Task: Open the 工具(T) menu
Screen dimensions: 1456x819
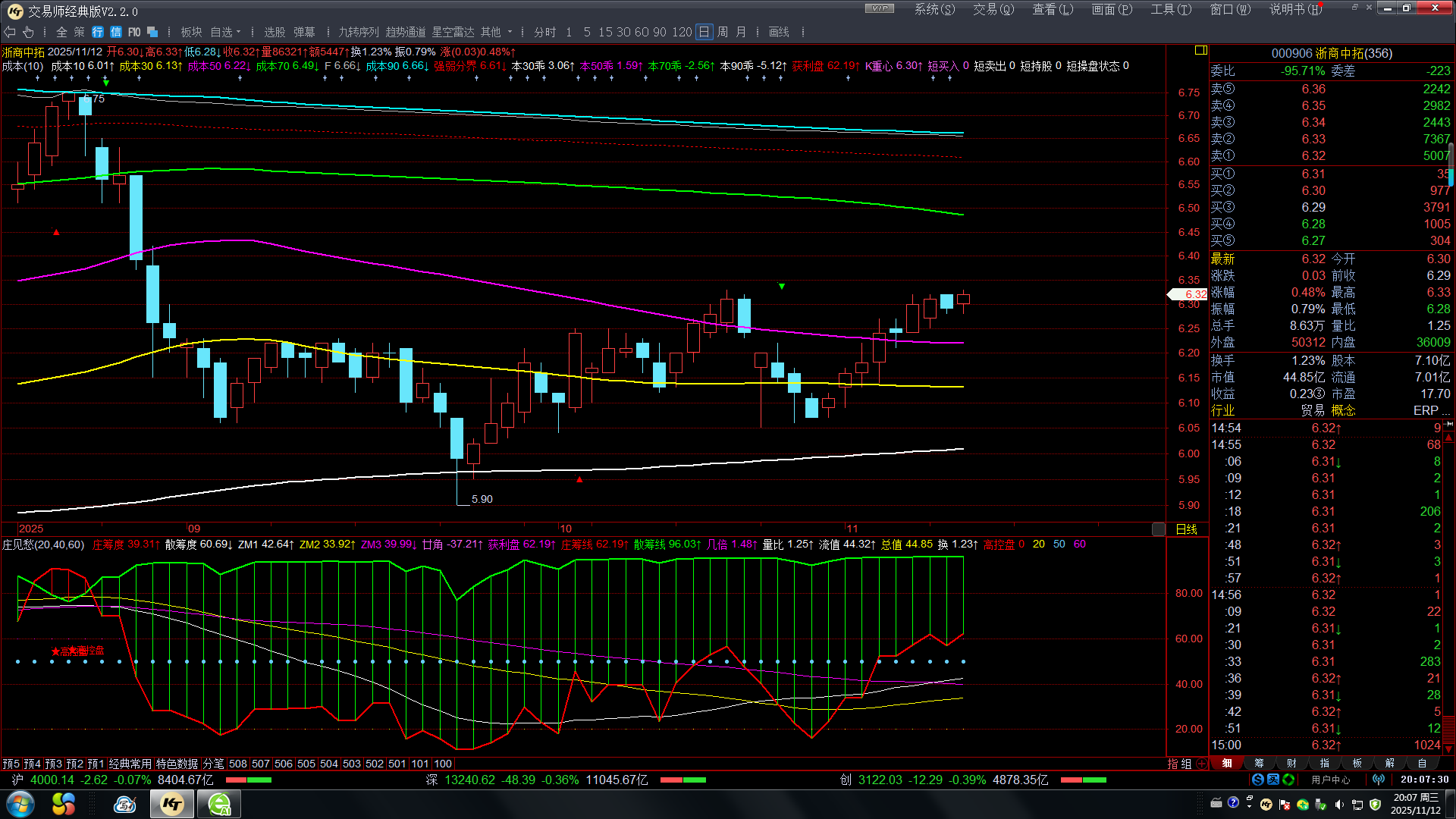Action: 1170,9
